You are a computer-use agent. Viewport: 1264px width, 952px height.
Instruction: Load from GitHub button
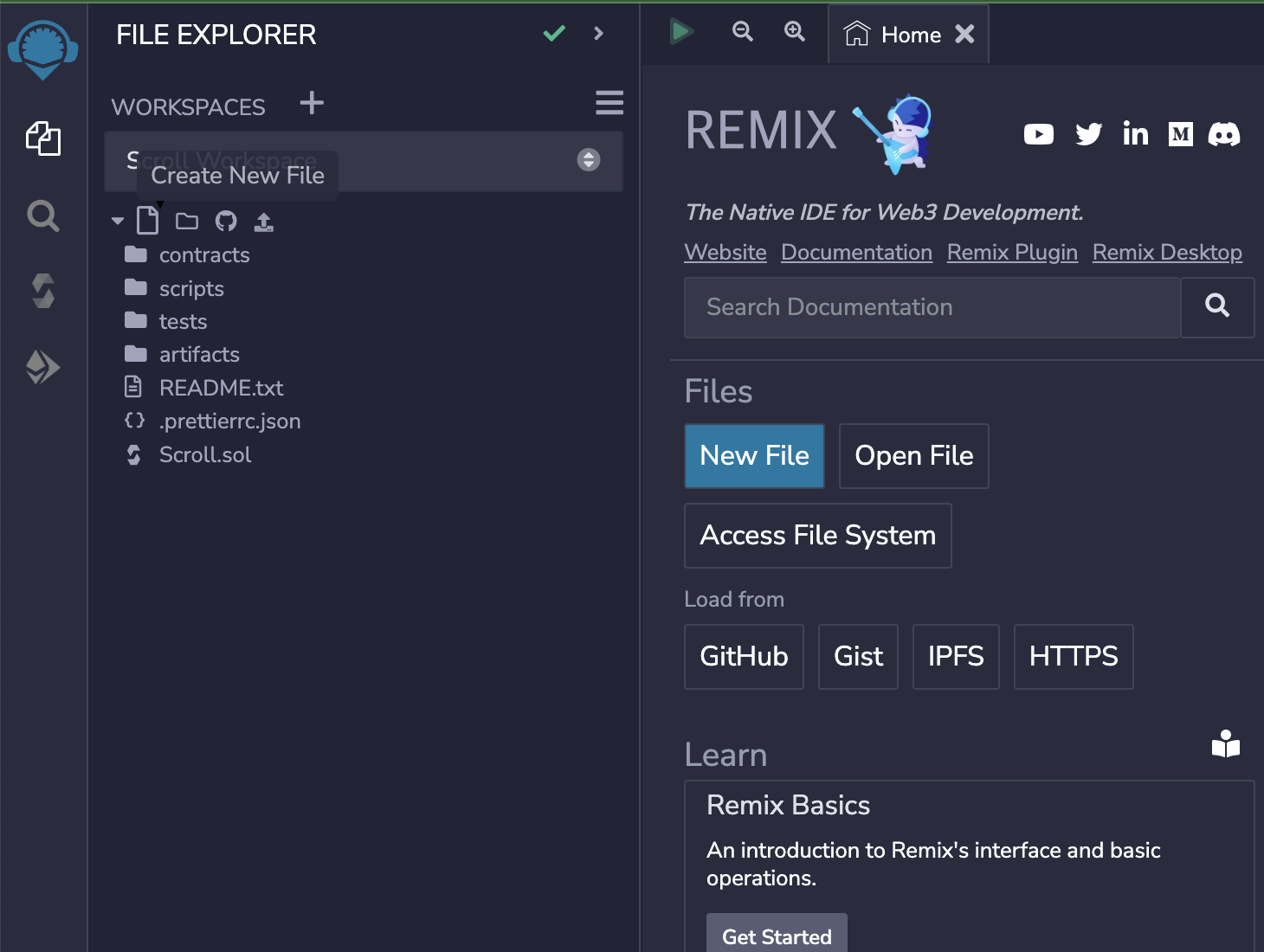pyautogui.click(x=745, y=657)
